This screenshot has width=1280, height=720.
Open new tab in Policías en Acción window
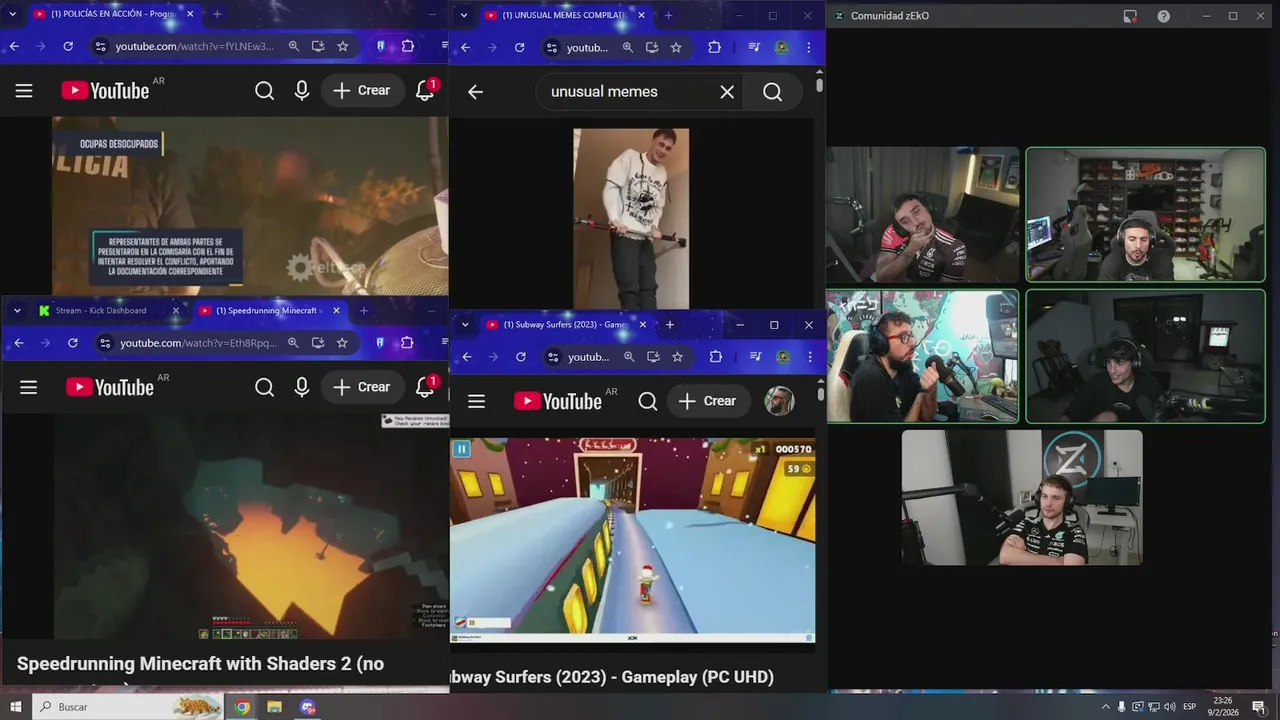click(217, 14)
